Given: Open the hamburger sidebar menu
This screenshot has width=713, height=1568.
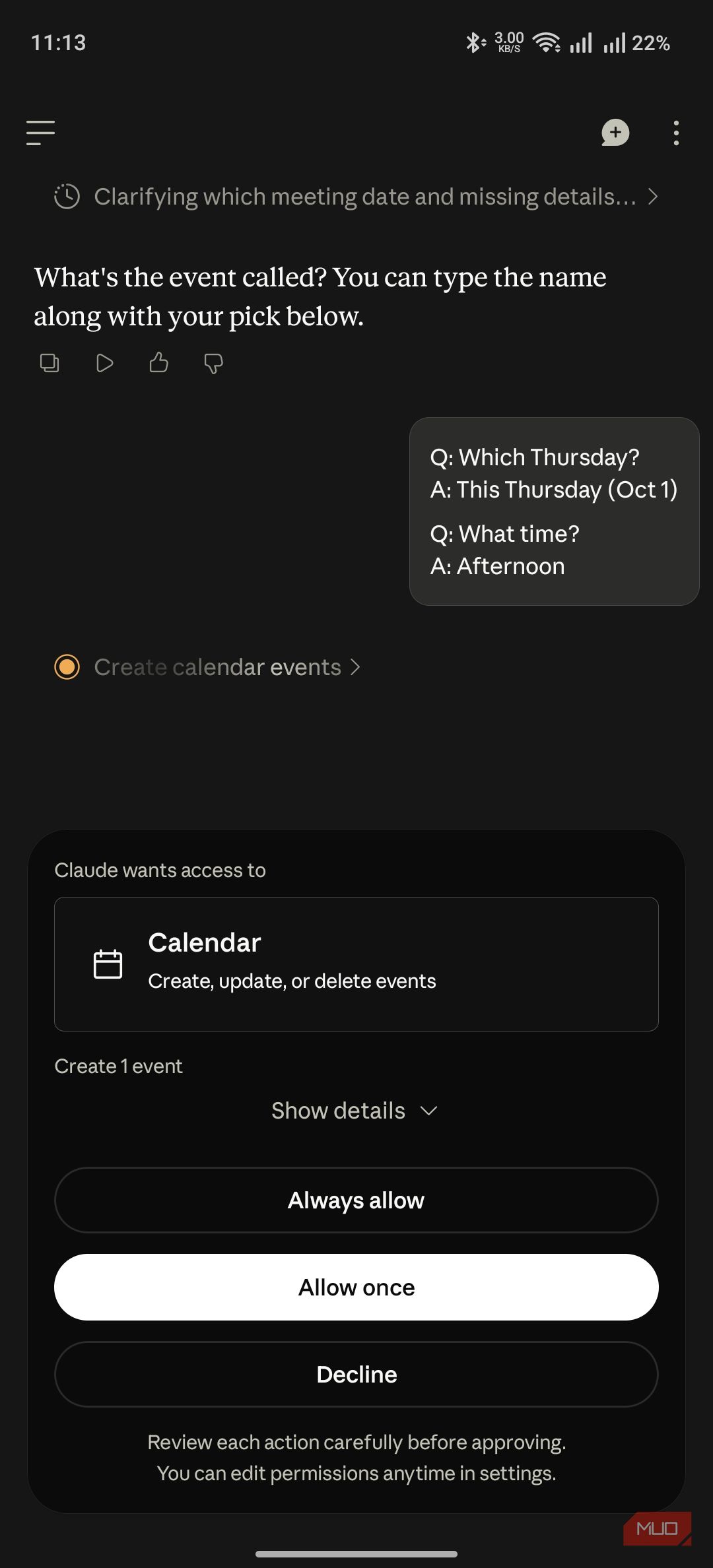Looking at the screenshot, I should [40, 133].
